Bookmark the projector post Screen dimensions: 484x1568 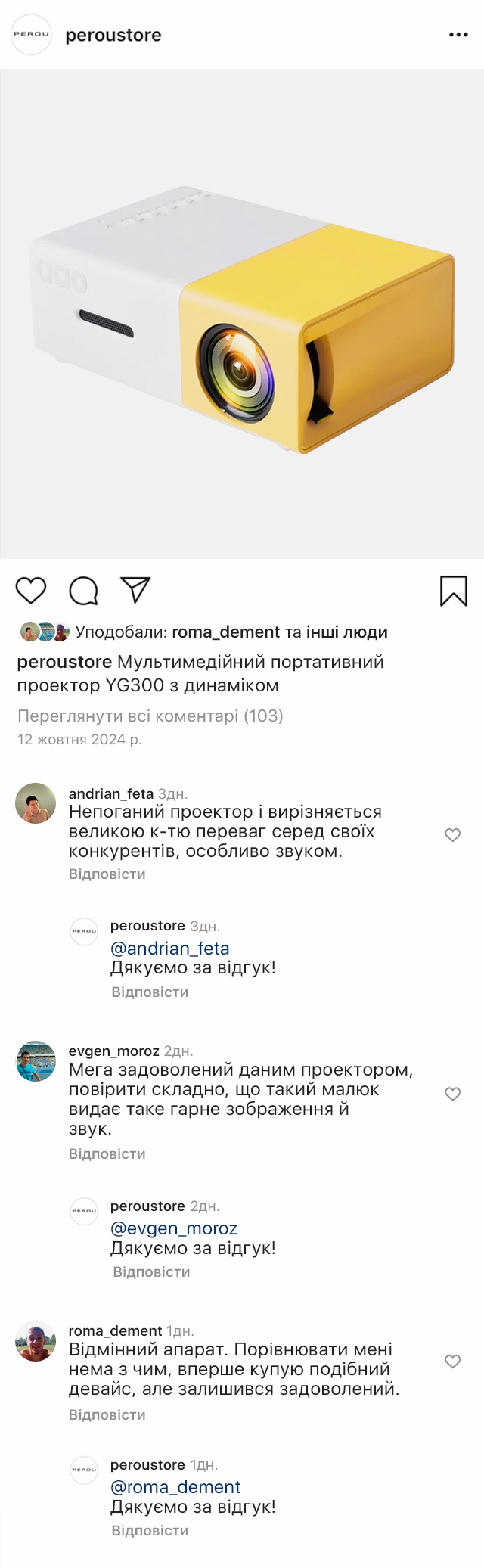pyautogui.click(x=454, y=591)
